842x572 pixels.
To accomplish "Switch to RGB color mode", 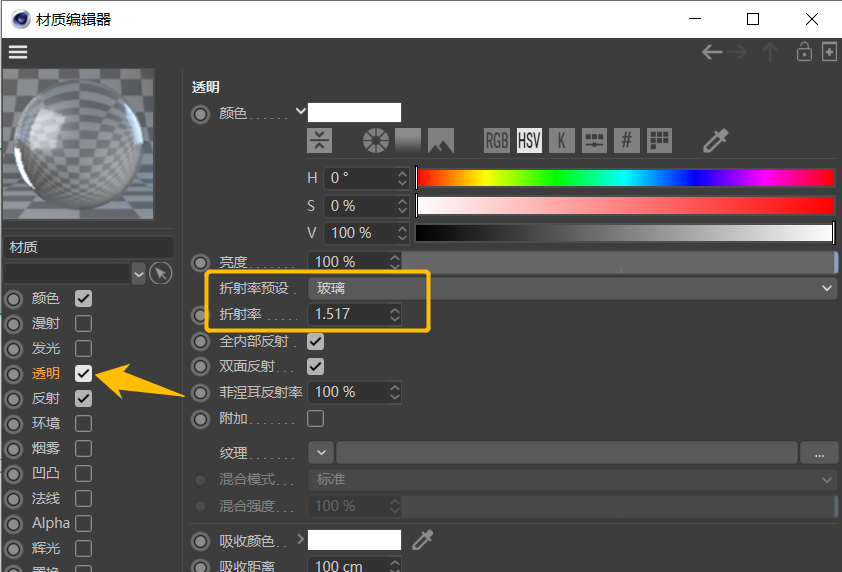I will 497,141.
